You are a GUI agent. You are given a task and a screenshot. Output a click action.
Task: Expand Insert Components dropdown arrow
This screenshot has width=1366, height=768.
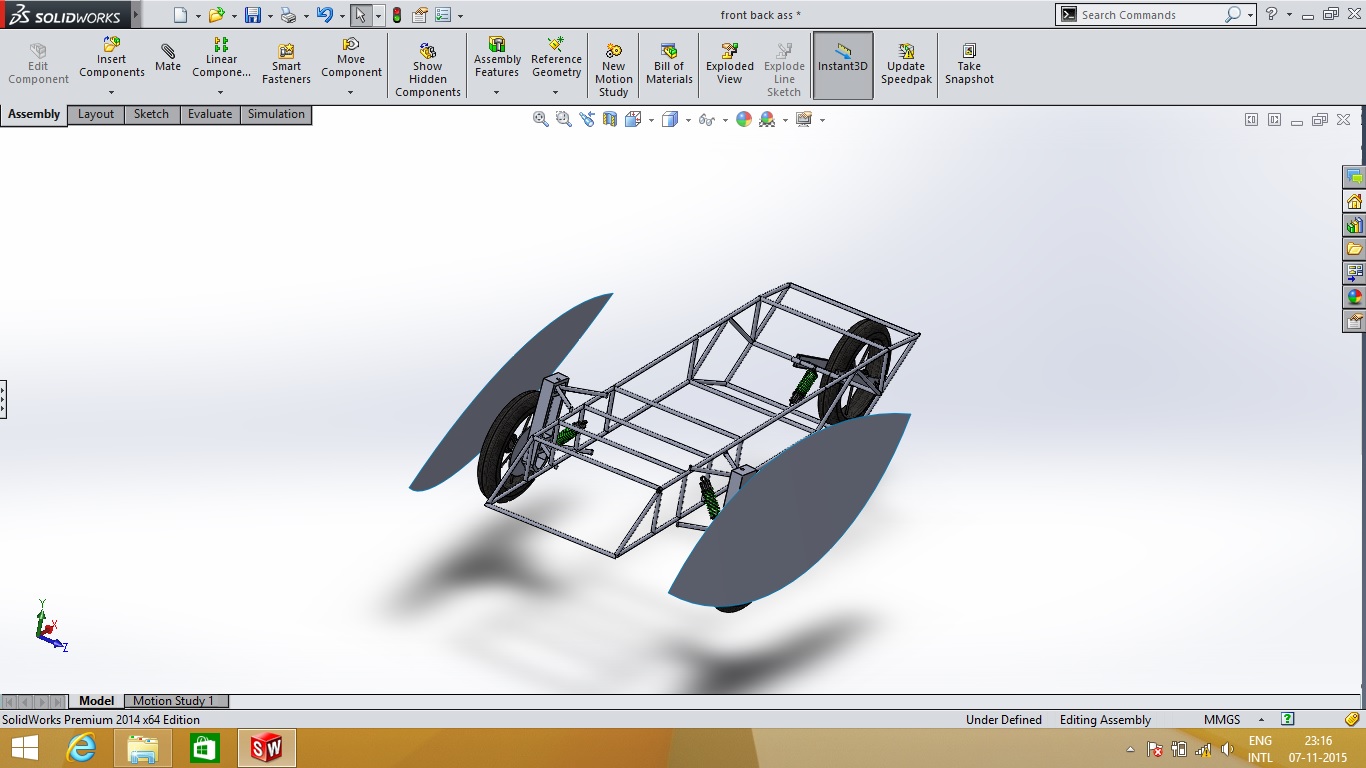pyautogui.click(x=111, y=93)
